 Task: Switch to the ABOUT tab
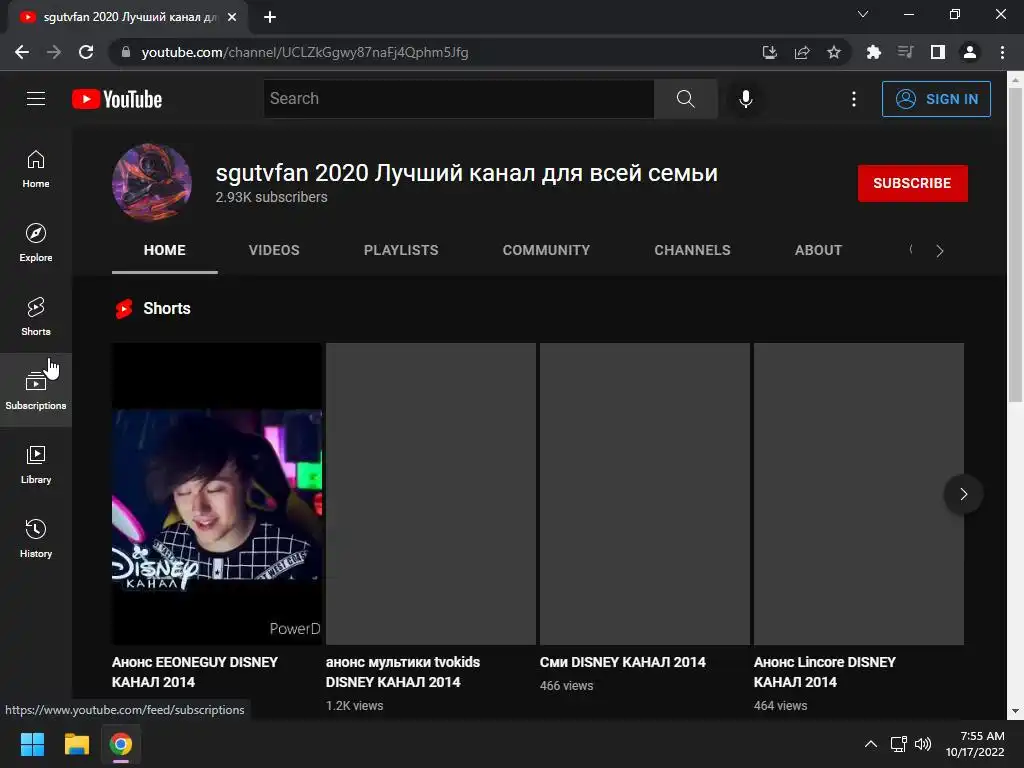pos(818,250)
